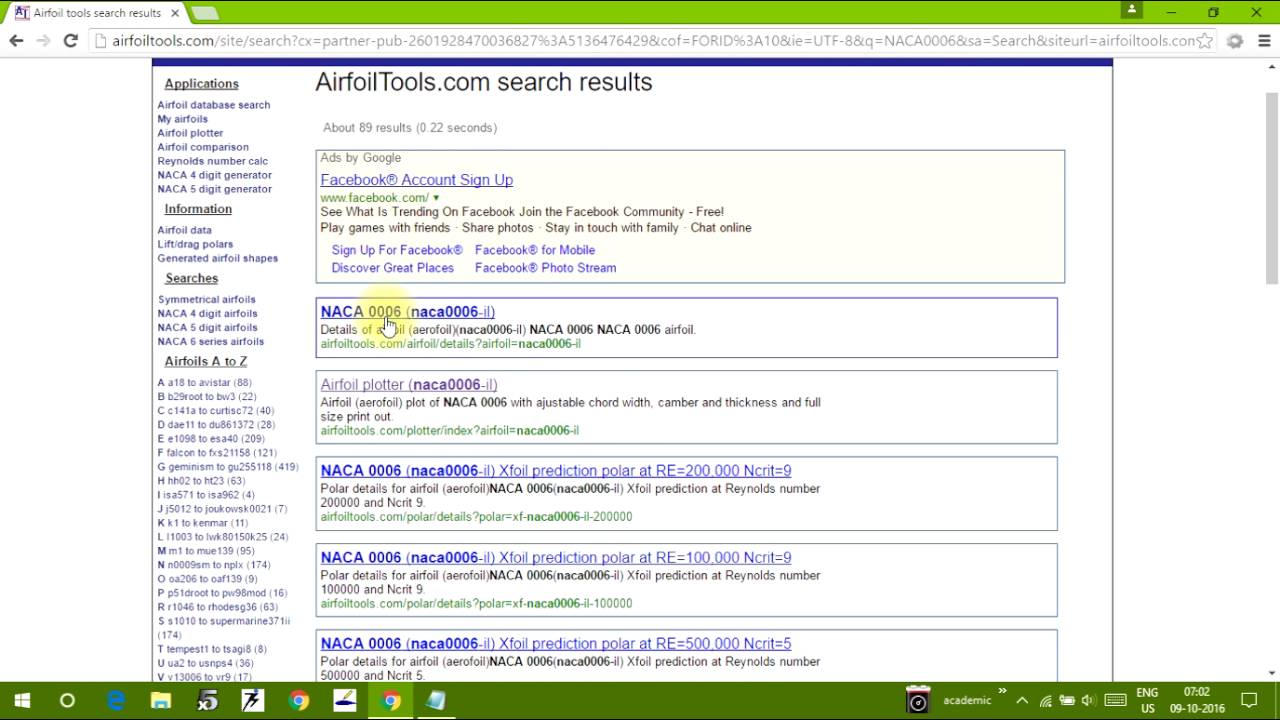Go back to the previous page

pyautogui.click(x=16, y=41)
